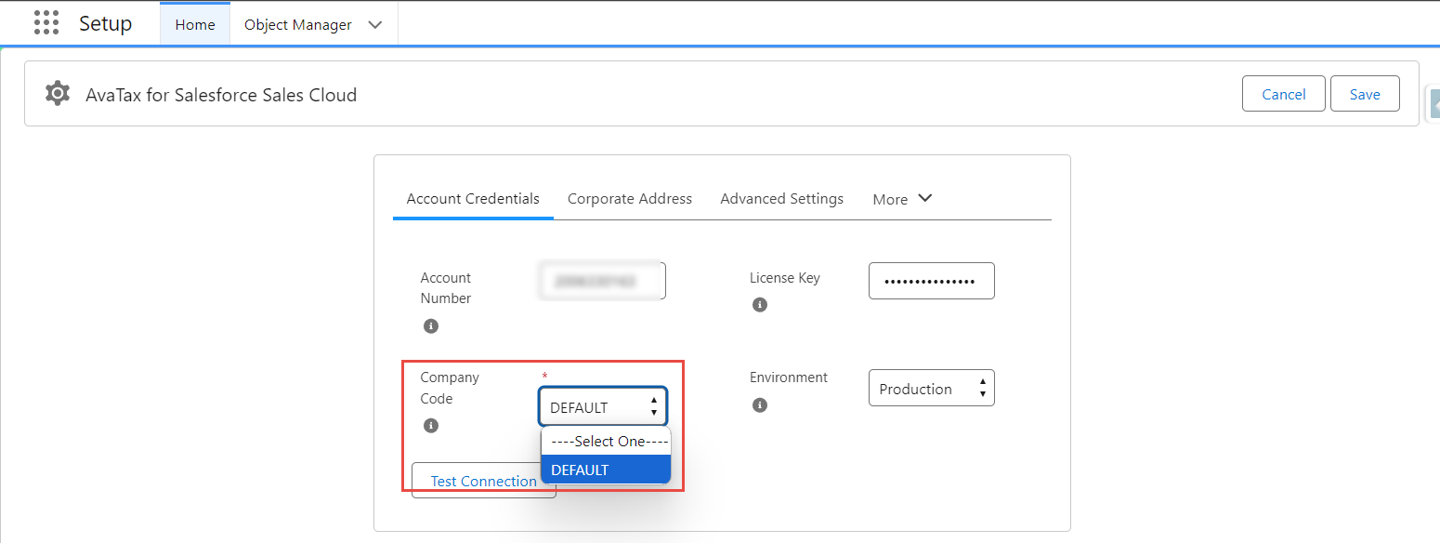
Task: Select the Corporate Address tab
Action: [x=630, y=198]
